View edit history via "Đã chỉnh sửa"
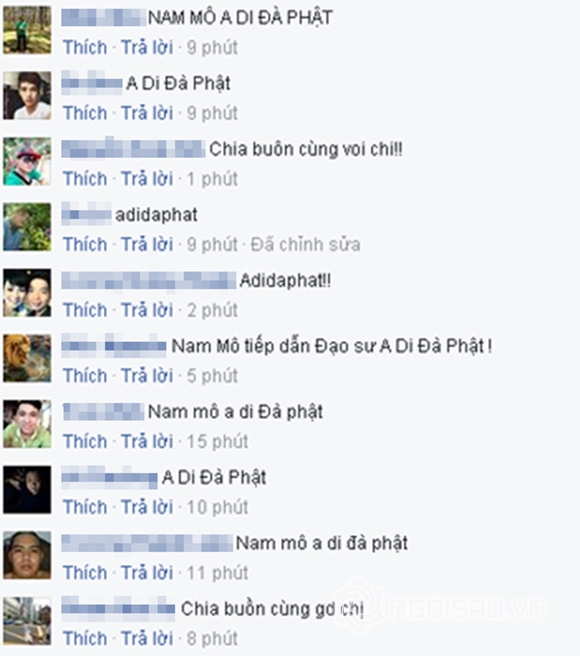 (x=305, y=244)
